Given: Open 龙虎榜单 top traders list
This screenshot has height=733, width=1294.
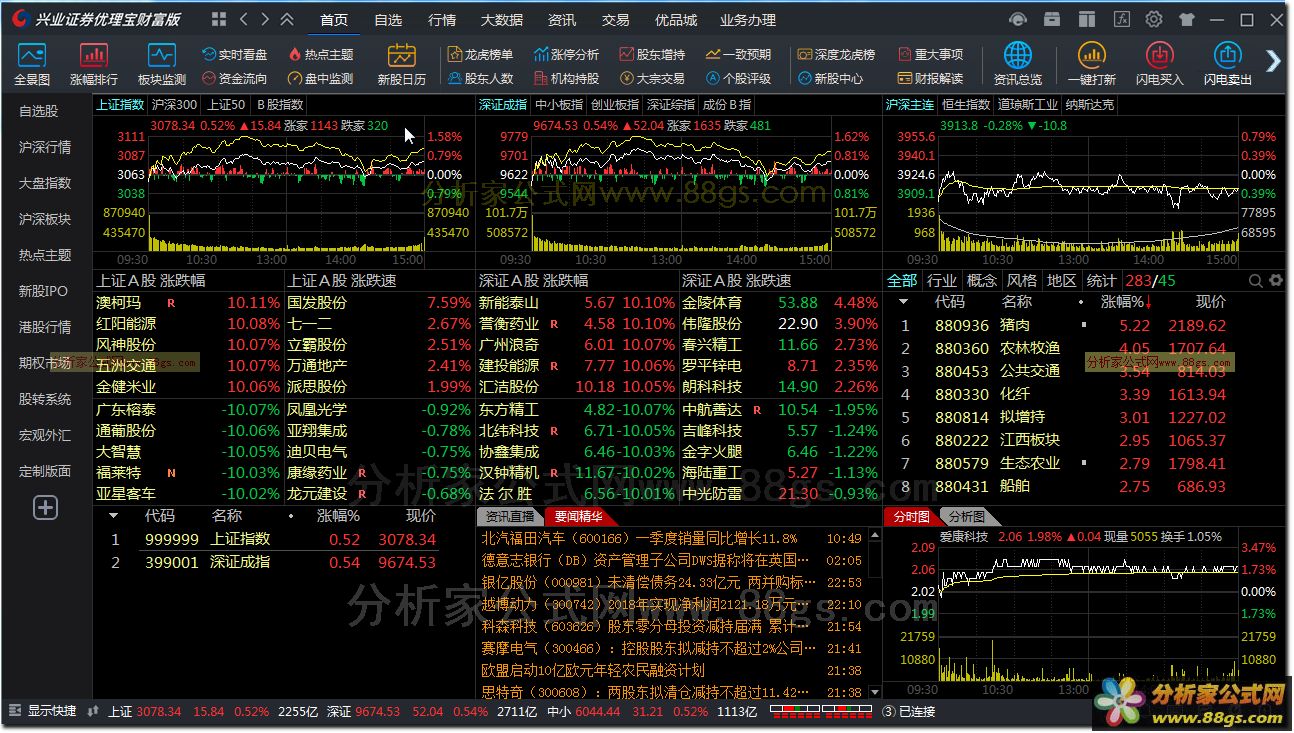Looking at the screenshot, I should coord(481,54).
